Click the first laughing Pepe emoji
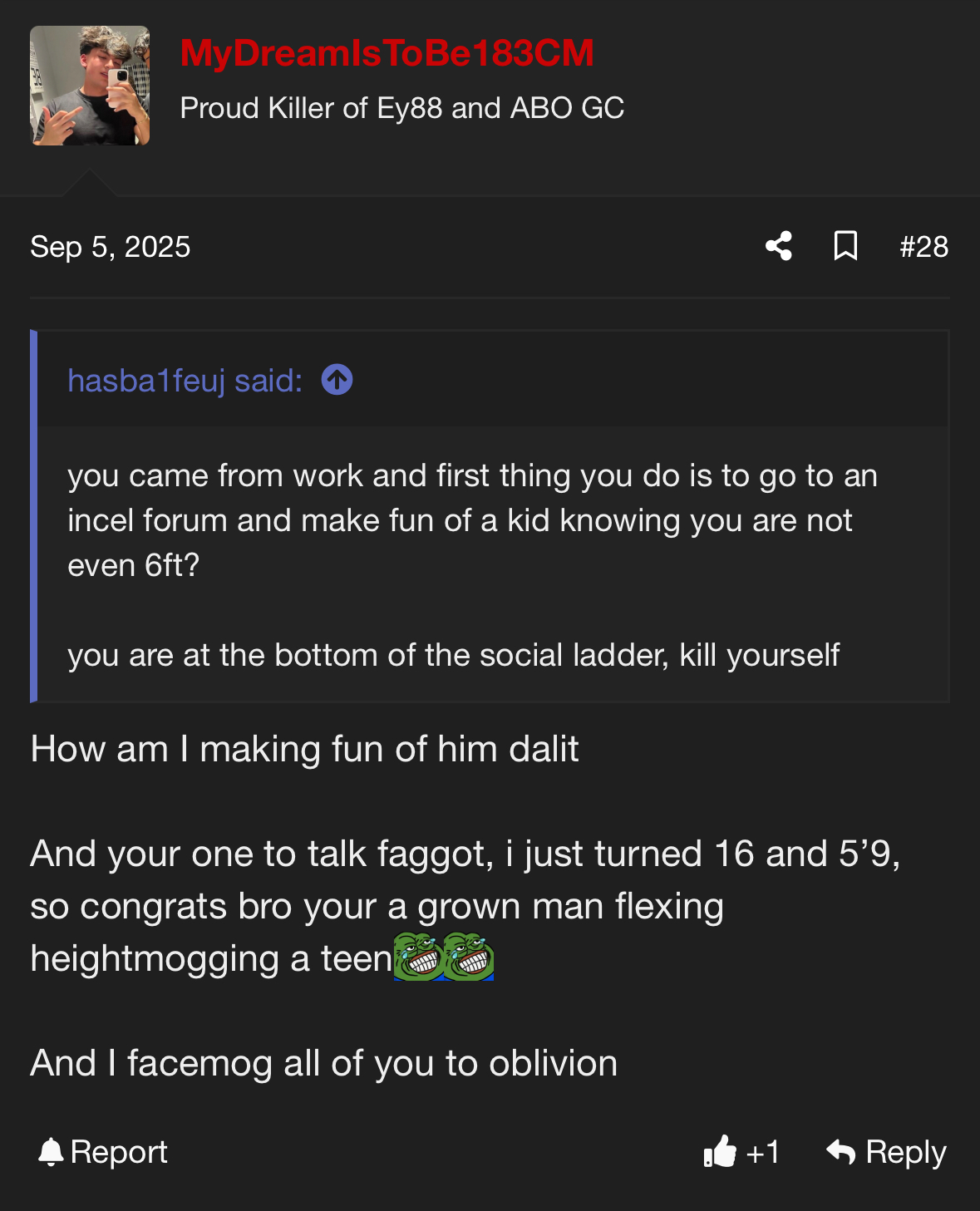 tap(417, 957)
